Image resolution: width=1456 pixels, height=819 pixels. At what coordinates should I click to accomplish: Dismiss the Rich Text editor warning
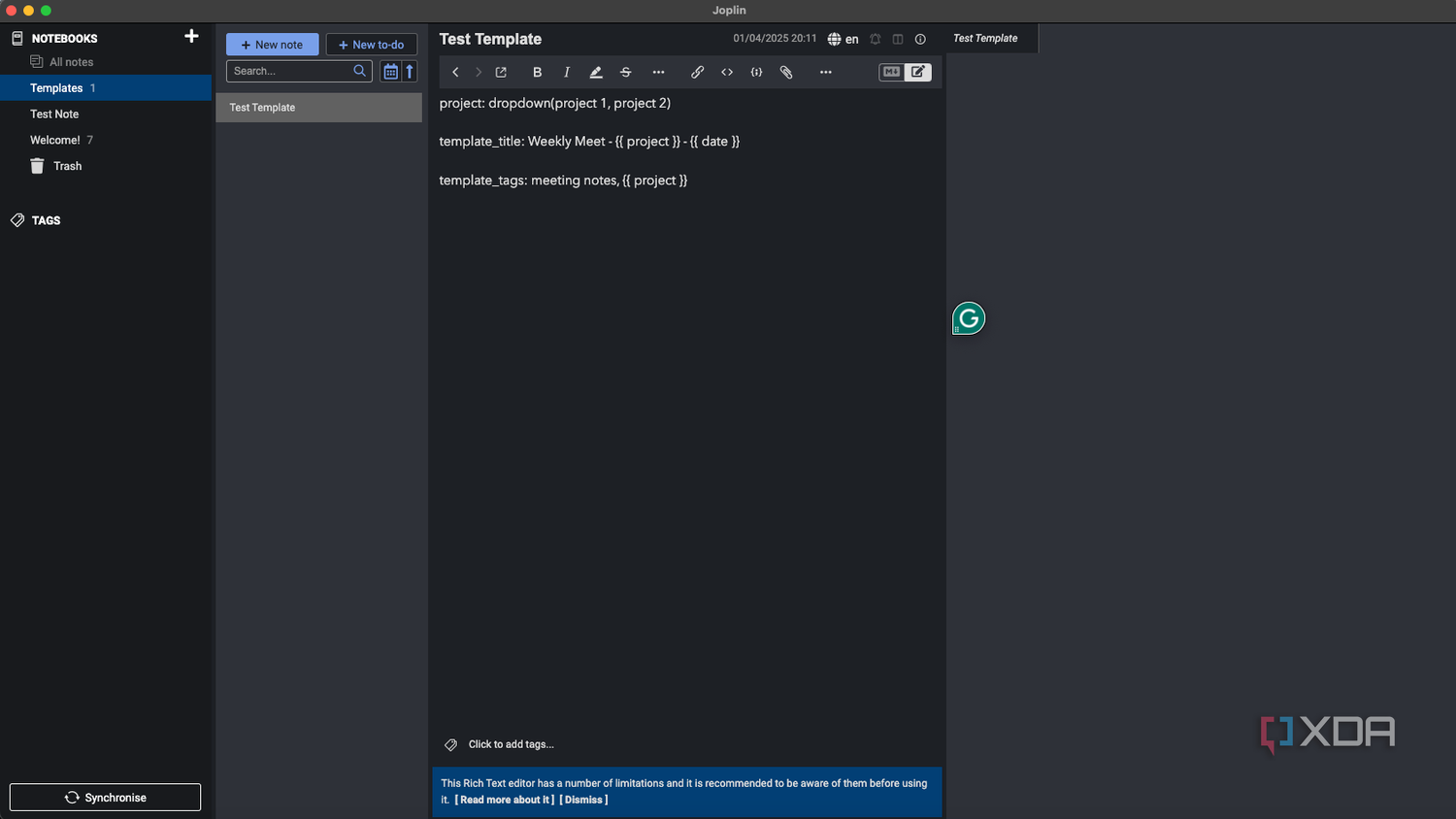[x=583, y=800]
